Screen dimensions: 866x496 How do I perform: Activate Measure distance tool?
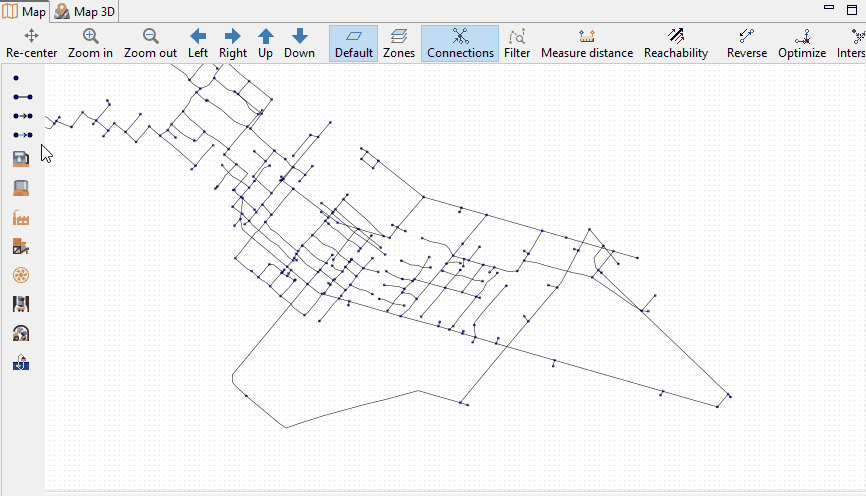[587, 44]
